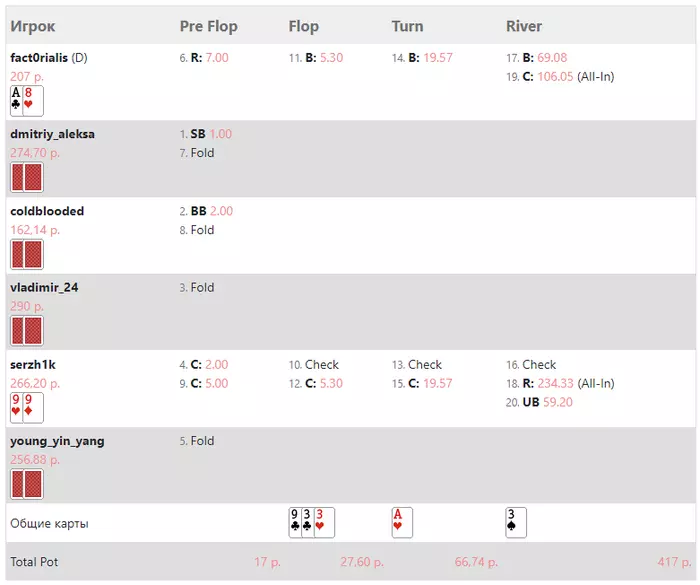The height and width of the screenshot is (585, 700).
Task: Select the Turn column header
Action: [x=407, y=26]
